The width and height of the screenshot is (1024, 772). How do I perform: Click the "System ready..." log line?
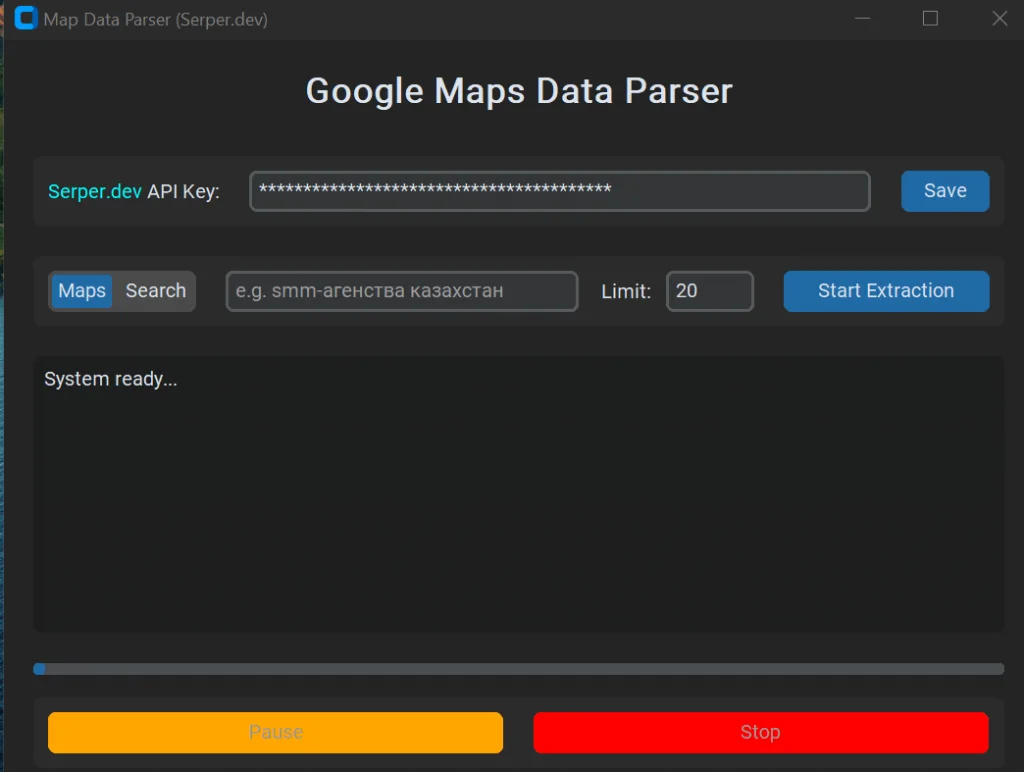(111, 380)
